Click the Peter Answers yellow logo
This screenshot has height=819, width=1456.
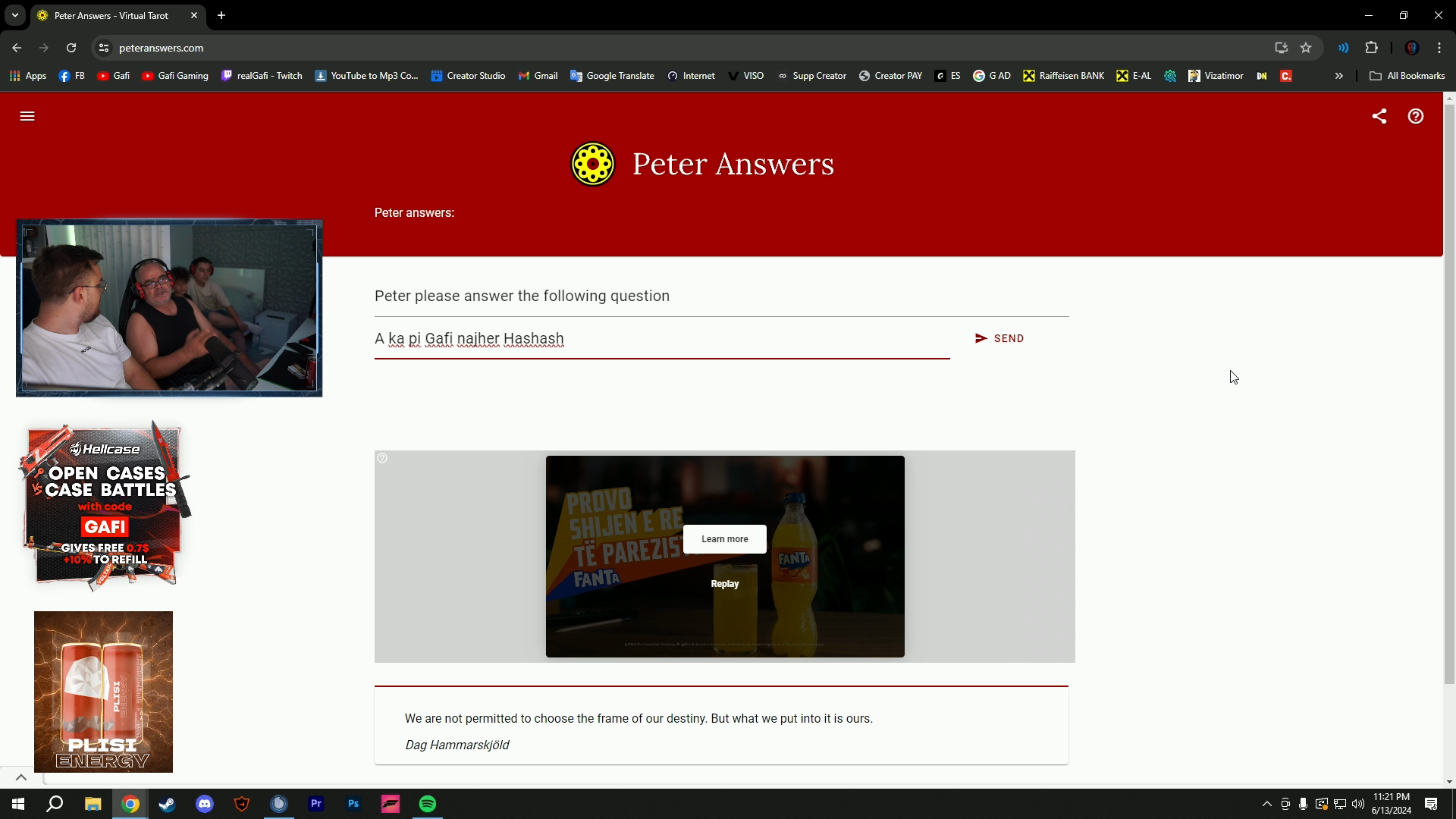point(593,164)
